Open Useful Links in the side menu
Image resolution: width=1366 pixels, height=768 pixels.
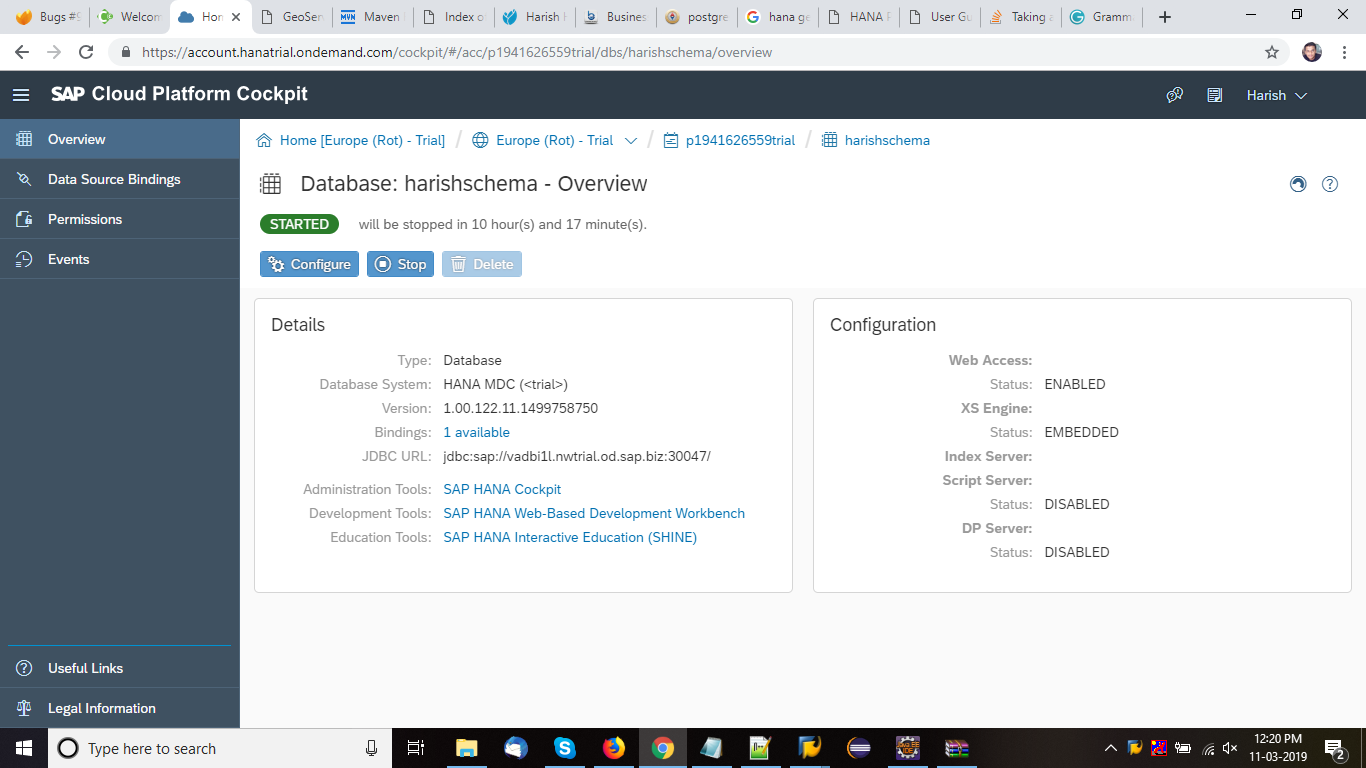point(120,668)
